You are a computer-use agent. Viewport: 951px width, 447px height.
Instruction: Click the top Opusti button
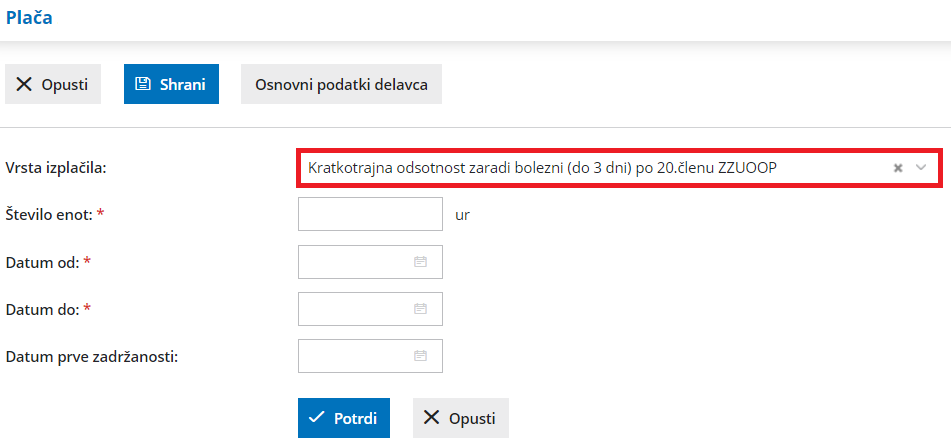[x=53, y=84]
